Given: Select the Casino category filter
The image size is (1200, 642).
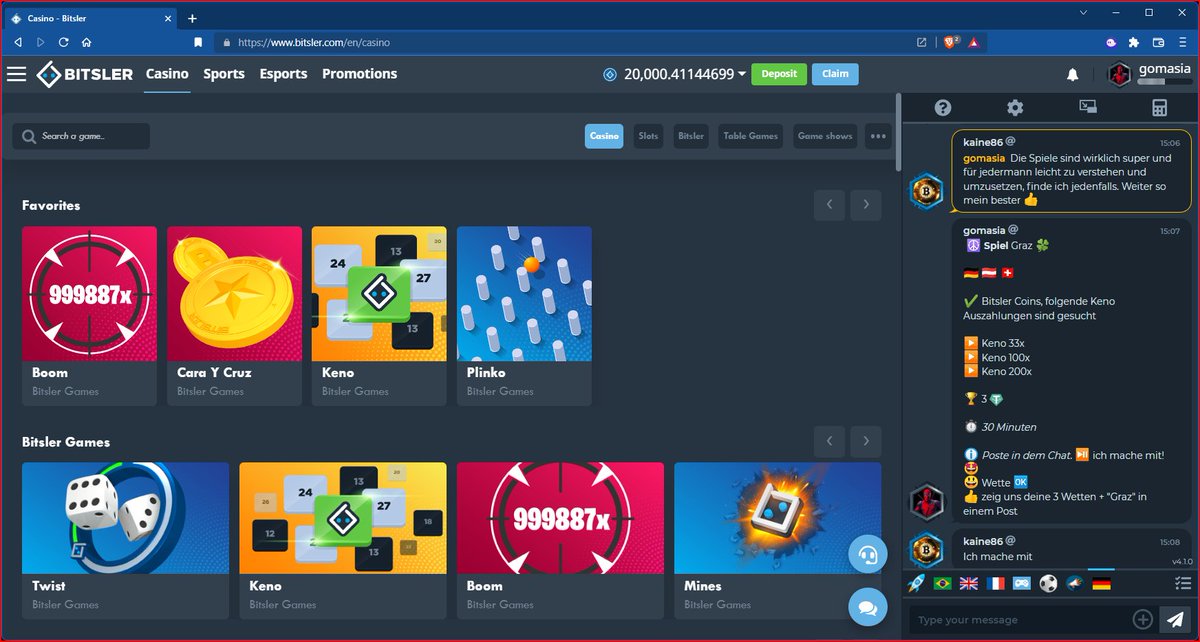Looking at the screenshot, I should click(604, 136).
